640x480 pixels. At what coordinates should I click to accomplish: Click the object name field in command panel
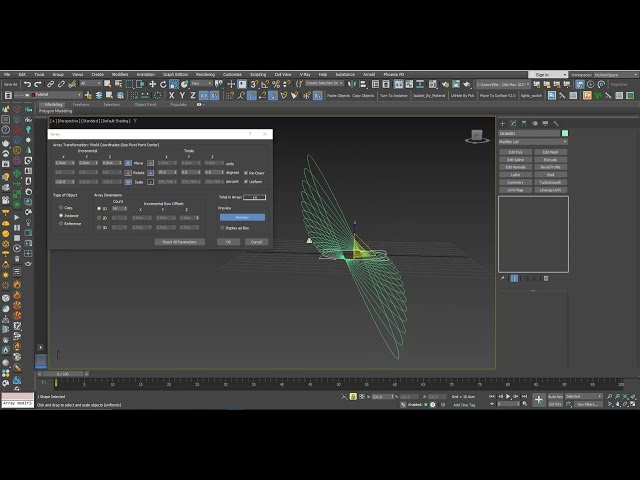(x=529, y=133)
